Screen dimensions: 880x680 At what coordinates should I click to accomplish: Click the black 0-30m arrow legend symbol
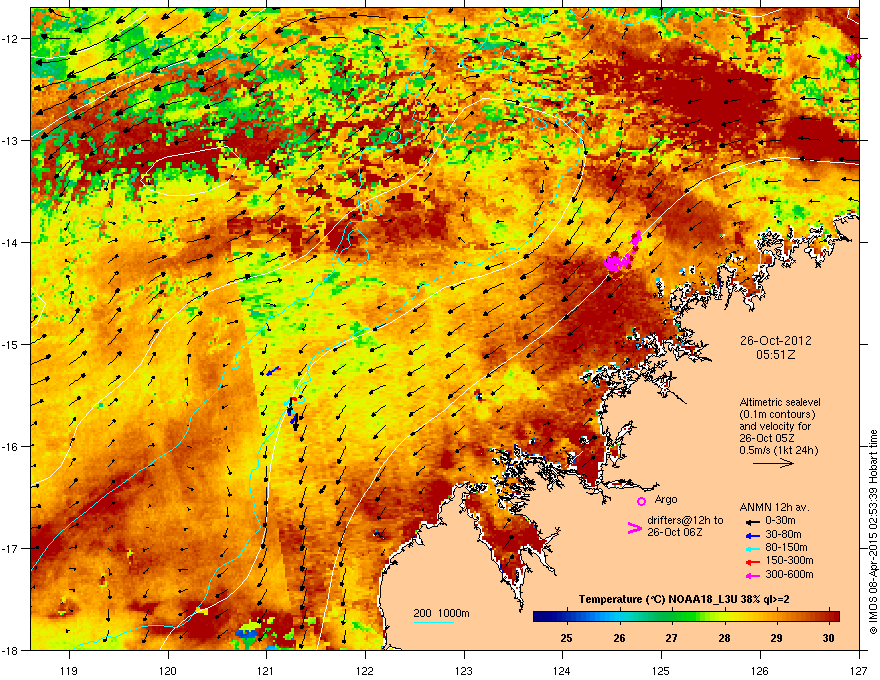753,521
